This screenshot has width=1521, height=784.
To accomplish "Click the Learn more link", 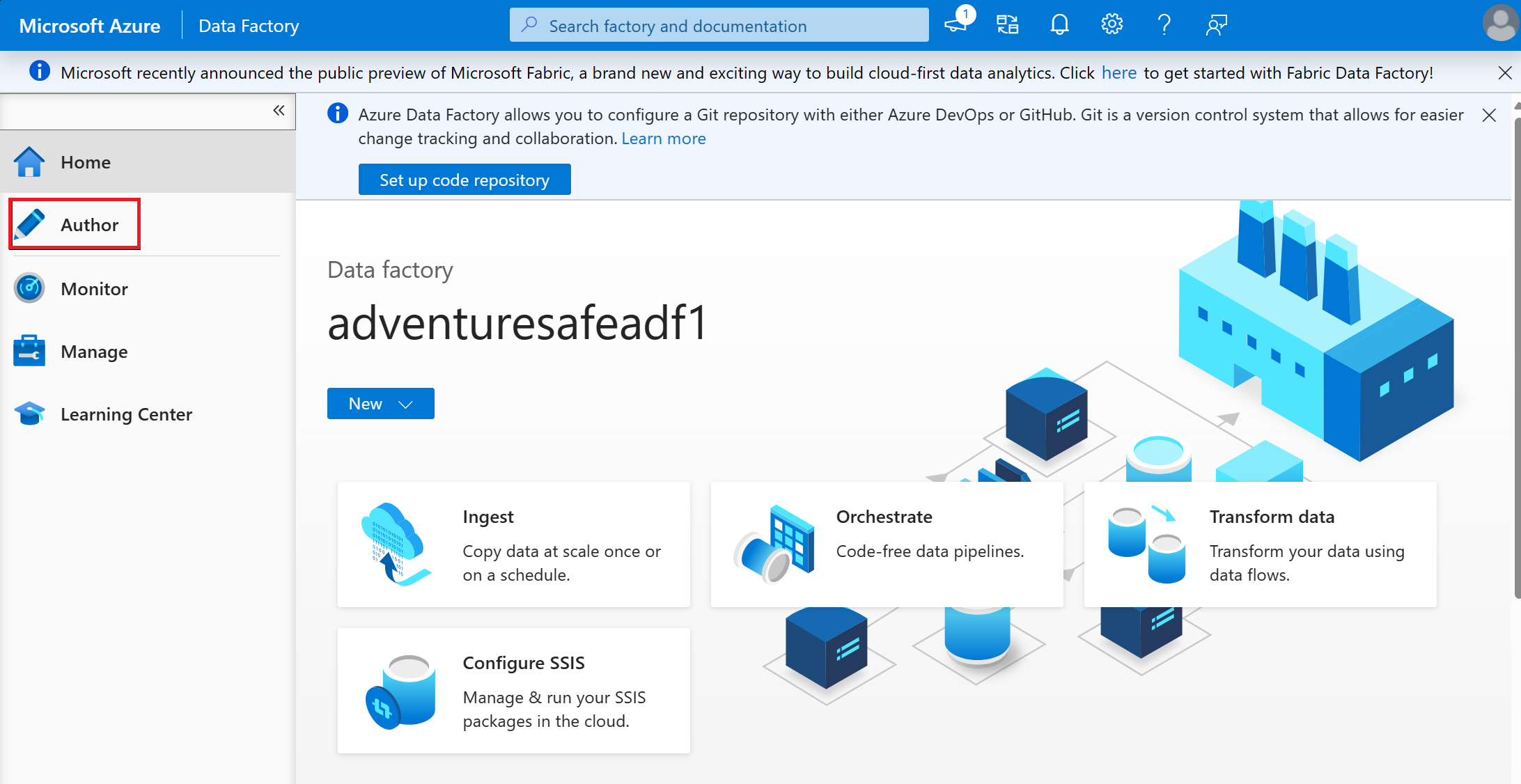I will tap(663, 138).
